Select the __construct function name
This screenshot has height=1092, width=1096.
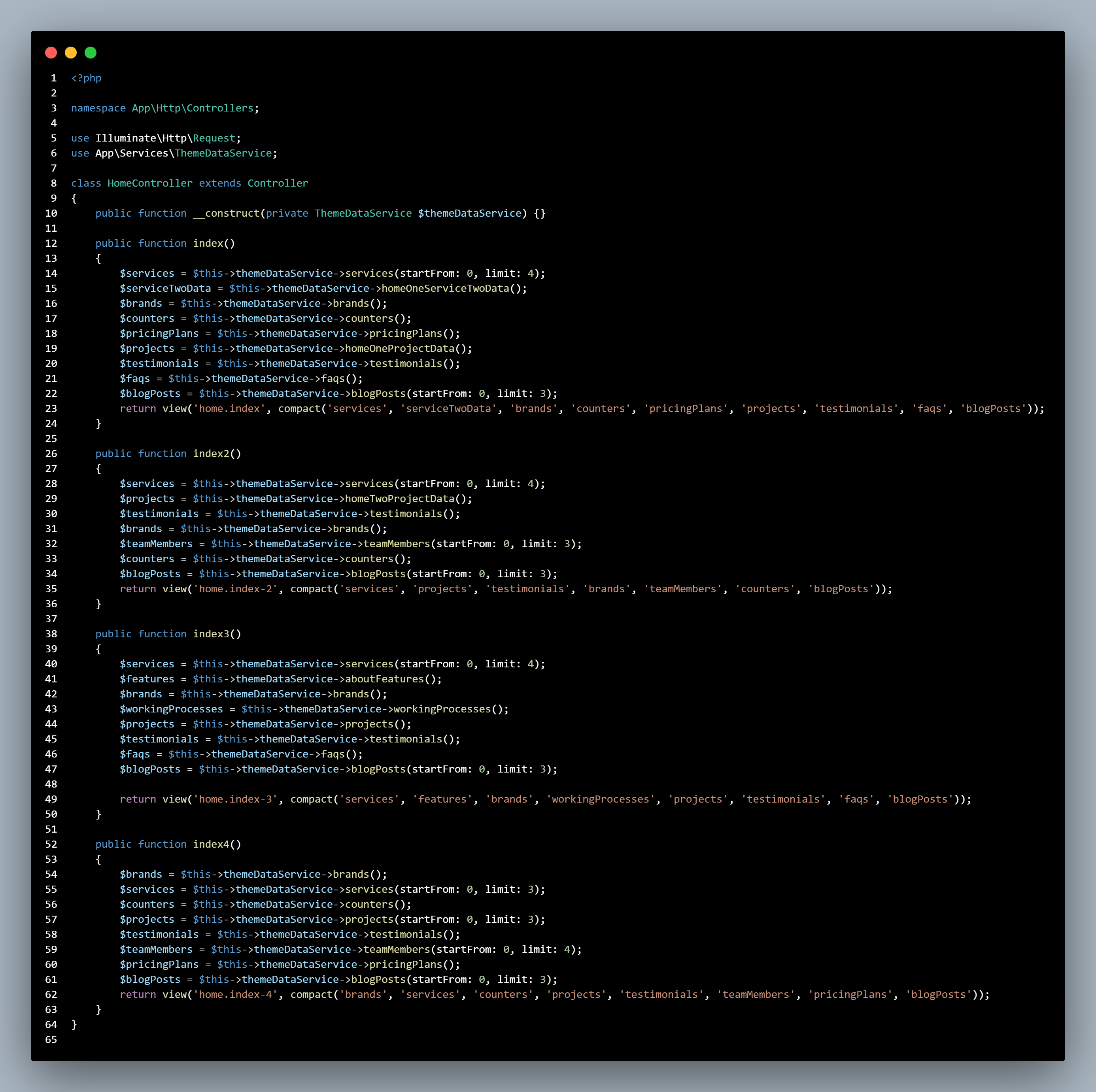click(x=226, y=213)
